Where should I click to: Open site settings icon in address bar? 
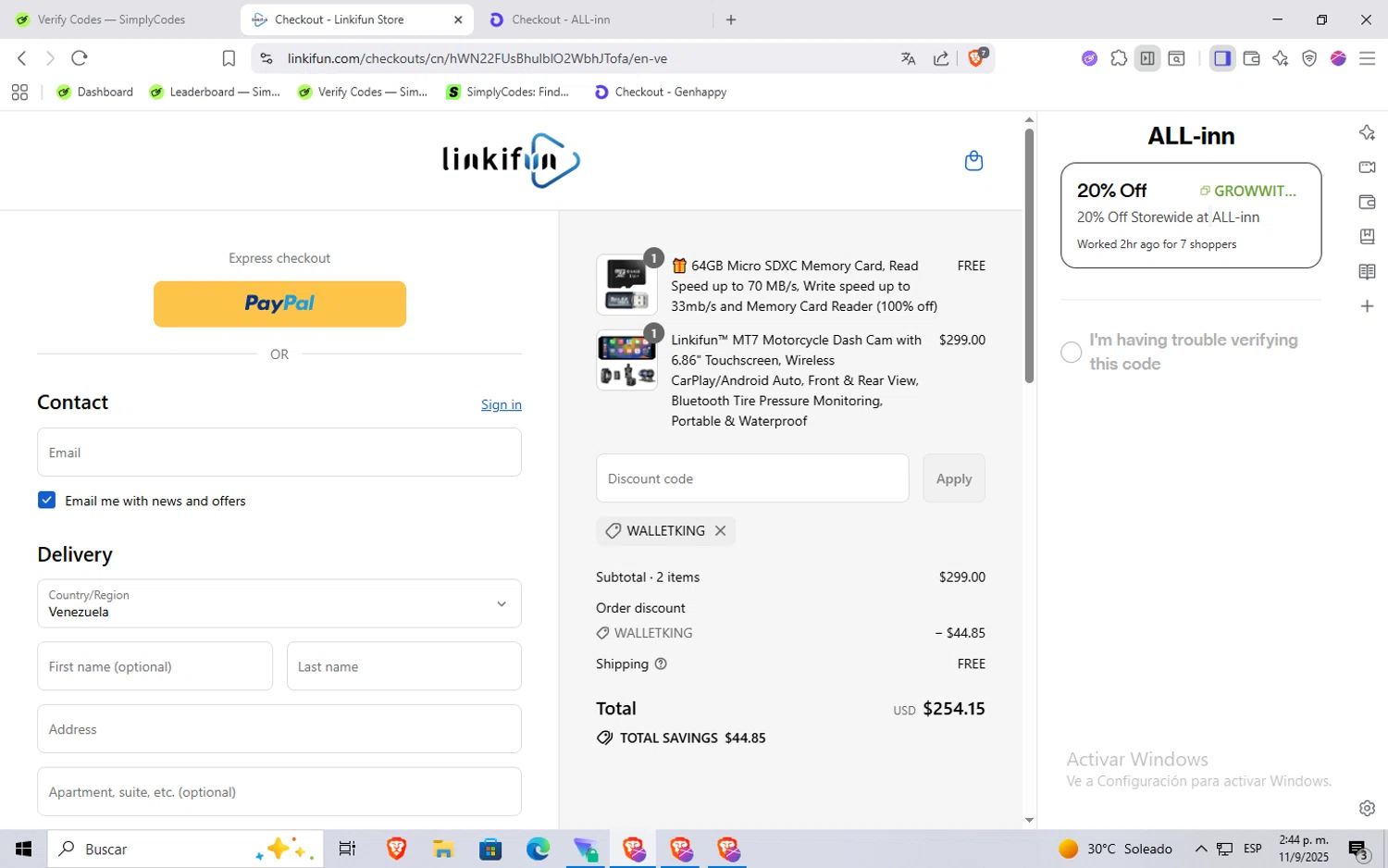[x=266, y=58]
